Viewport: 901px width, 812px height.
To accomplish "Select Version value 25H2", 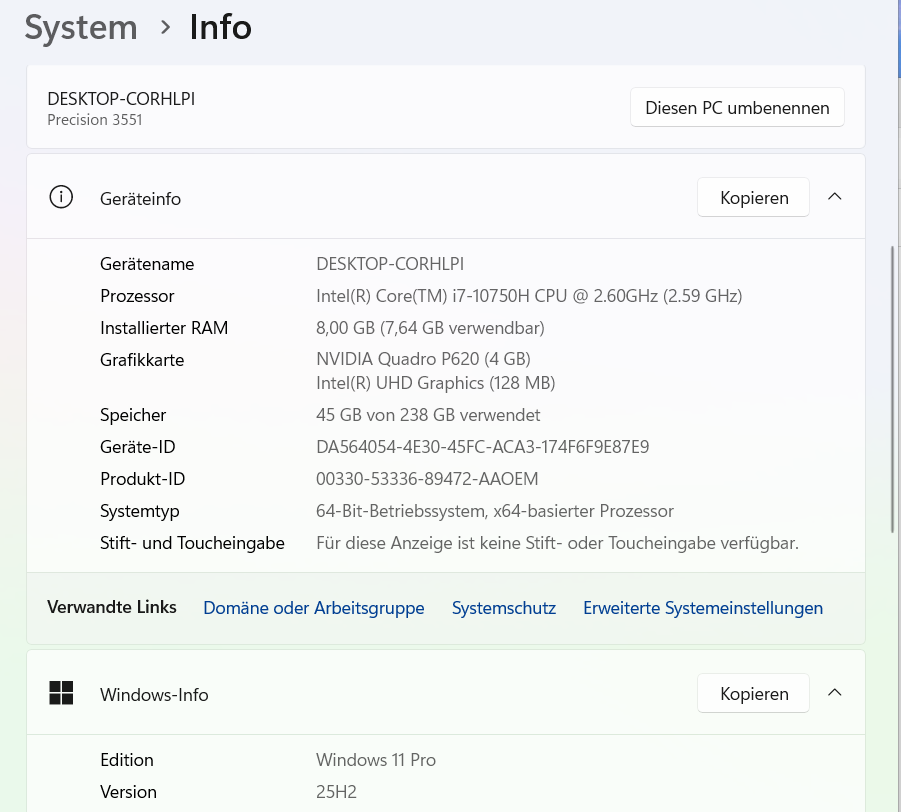I will (336, 792).
